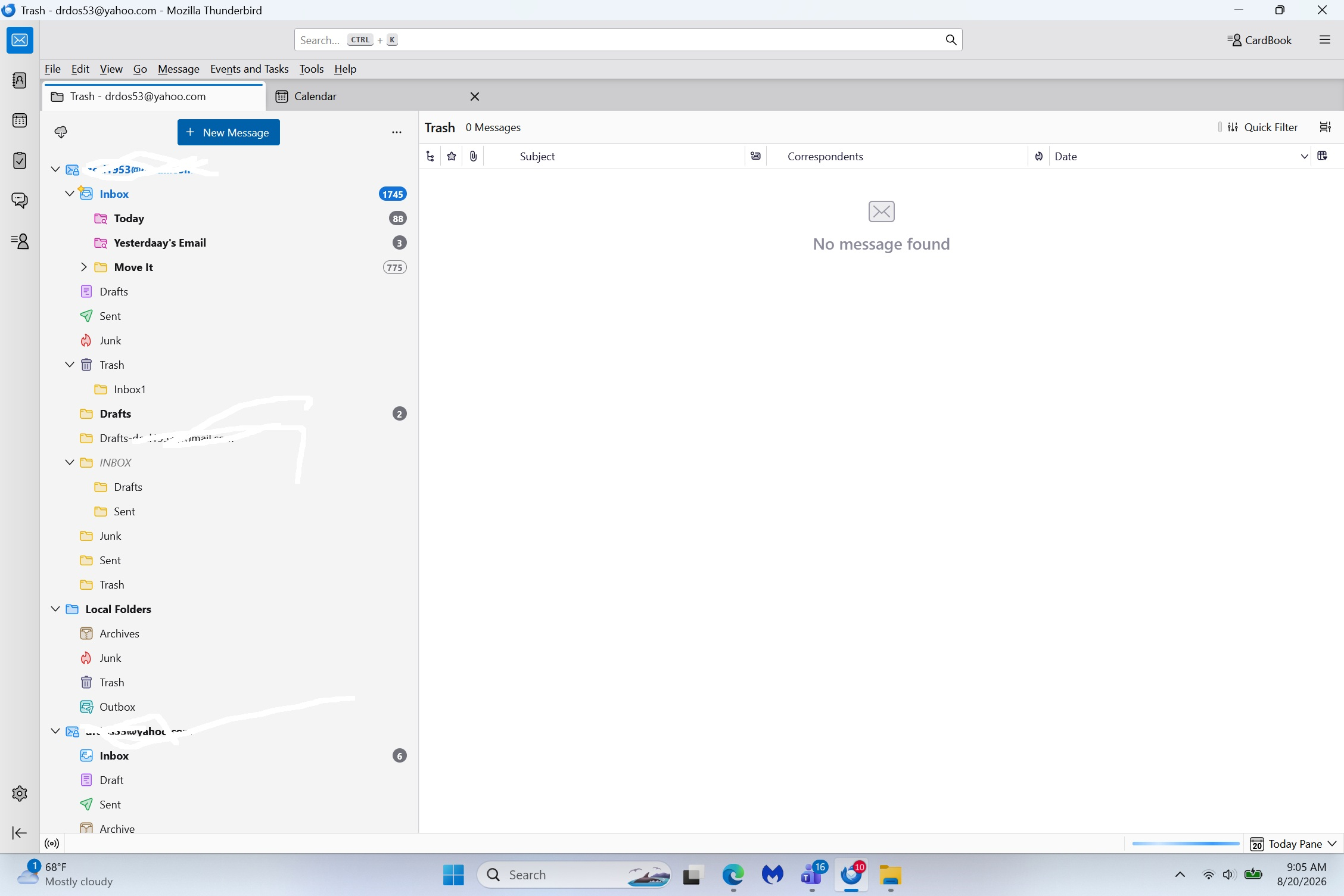Image resolution: width=1344 pixels, height=896 pixels.
Task: Collapse Local Folders tree
Action: click(x=55, y=609)
